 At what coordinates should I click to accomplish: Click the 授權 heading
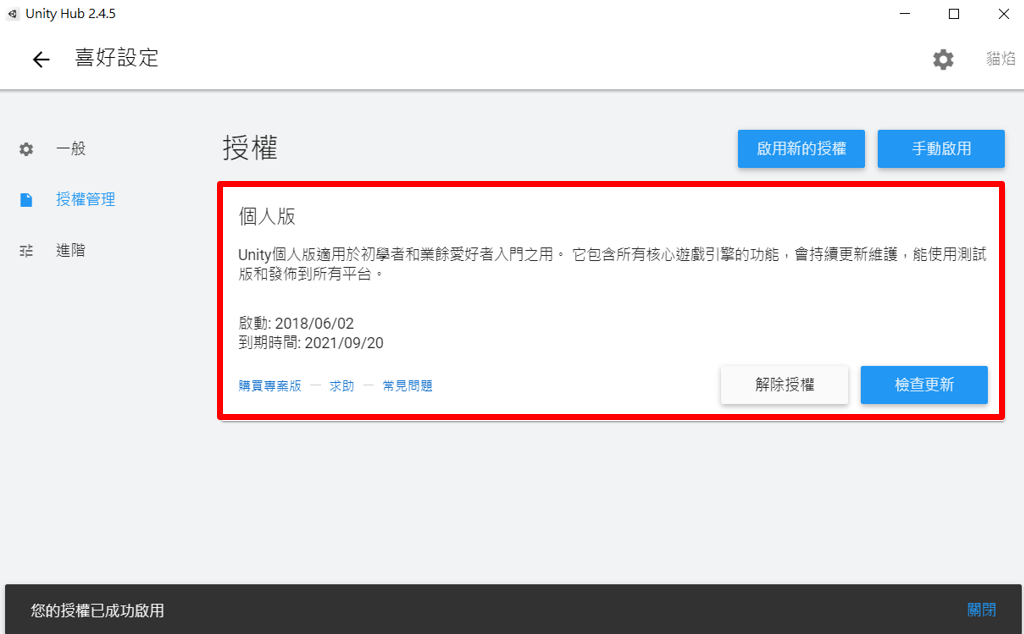click(250, 148)
